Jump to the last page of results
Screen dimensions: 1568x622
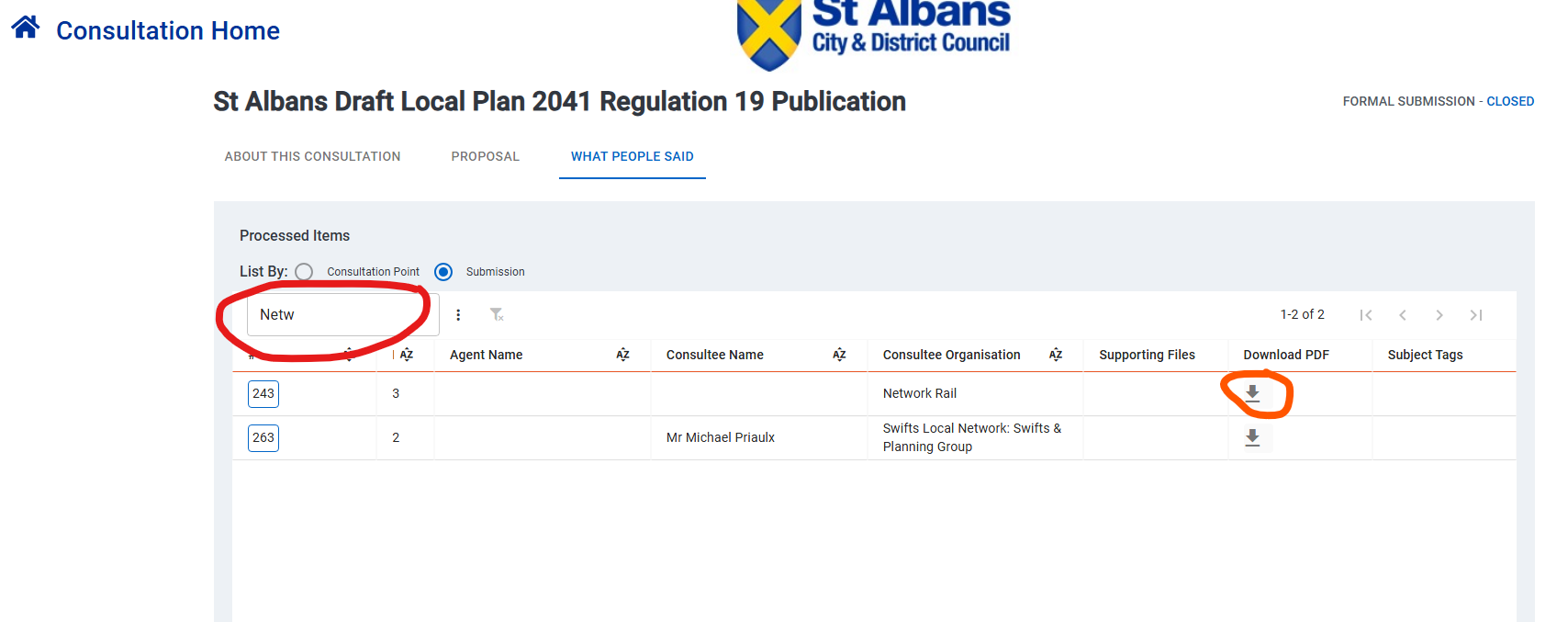(1476, 315)
